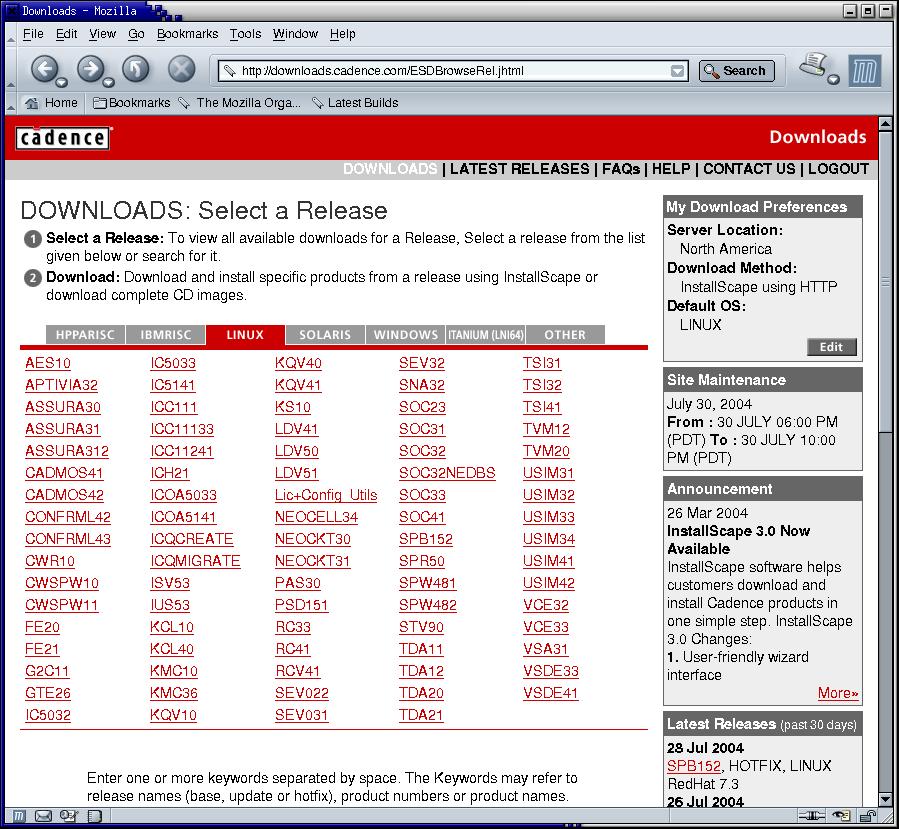Toggle online/offline plug icon
Viewport: 899px width, 829px height.
tap(812, 815)
